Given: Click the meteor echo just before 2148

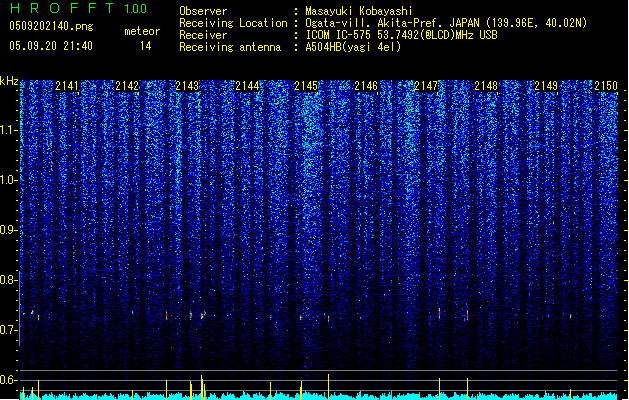Looking at the screenshot, I should click(467, 315).
